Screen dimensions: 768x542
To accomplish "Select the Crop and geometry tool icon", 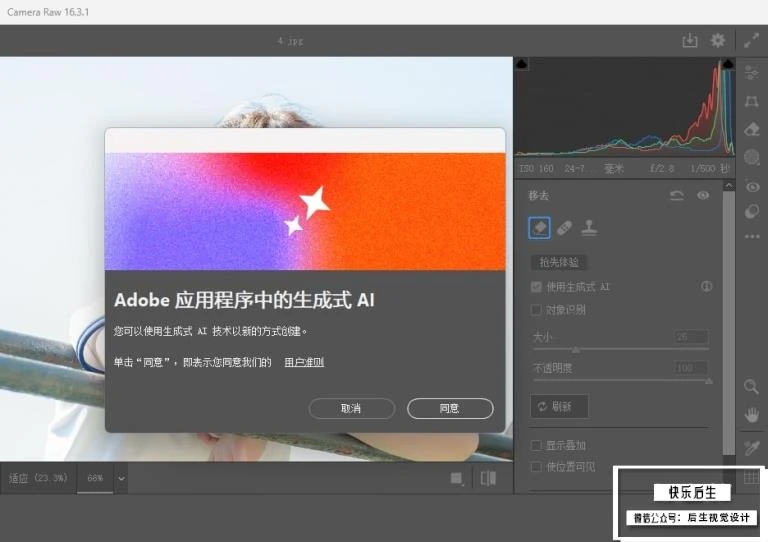I will pyautogui.click(x=751, y=101).
